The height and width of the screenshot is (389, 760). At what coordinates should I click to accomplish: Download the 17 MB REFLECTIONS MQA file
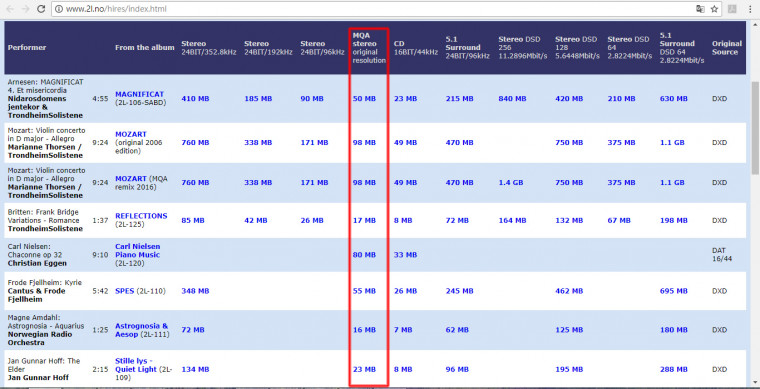point(364,220)
